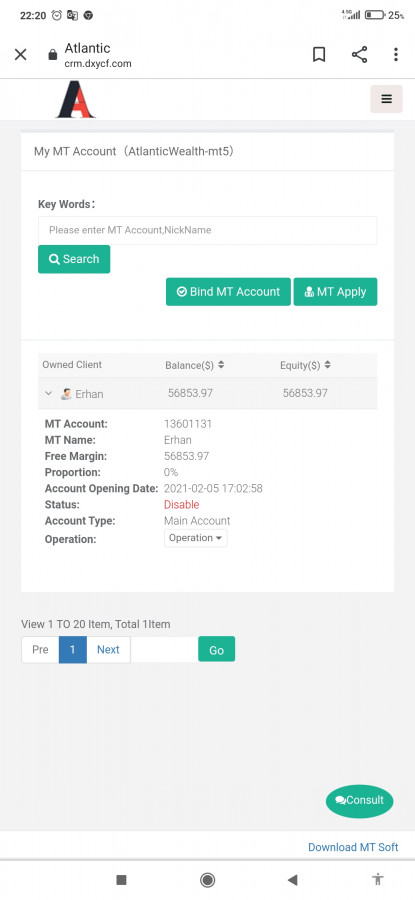Viewport: 415px width, 900px height.
Task: Click the green Search button
Action: [x=74, y=259]
